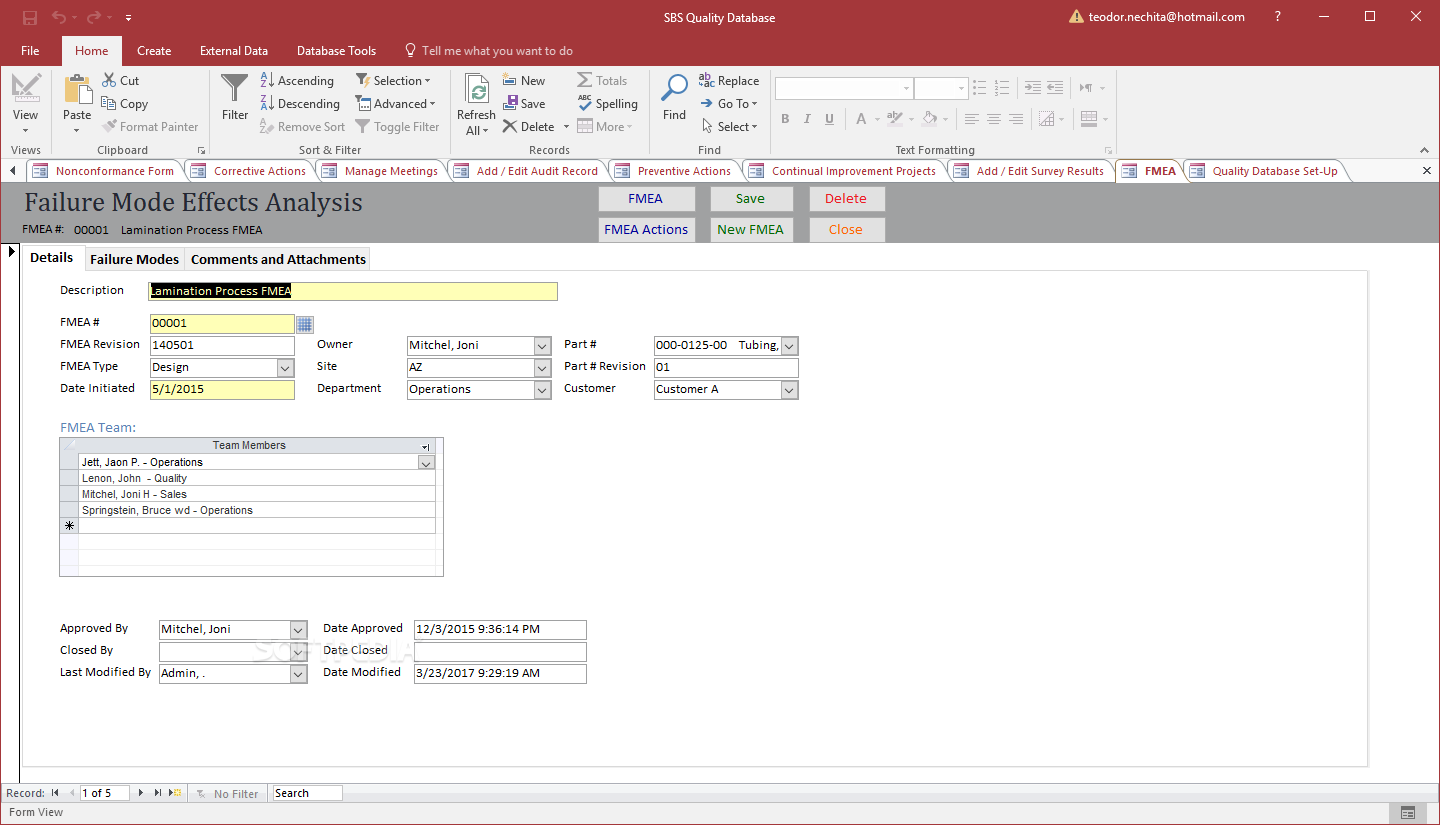Viewport: 1440px width, 825px height.
Task: Toggle Underline text formatting
Action: [829, 119]
